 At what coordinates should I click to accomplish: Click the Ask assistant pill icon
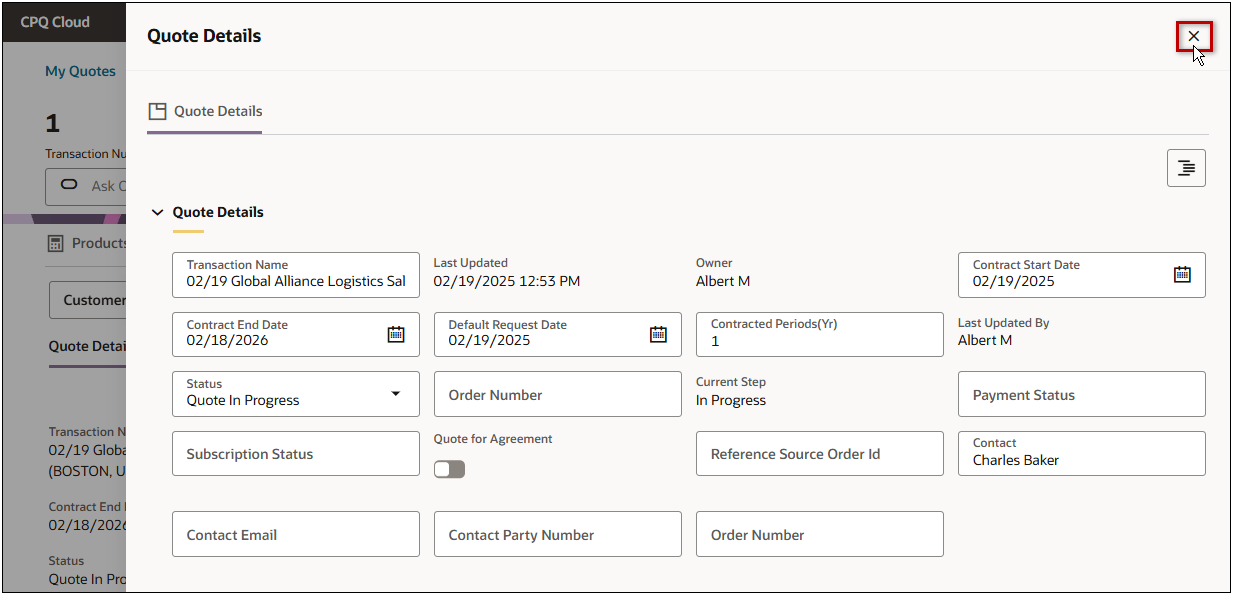[69, 185]
